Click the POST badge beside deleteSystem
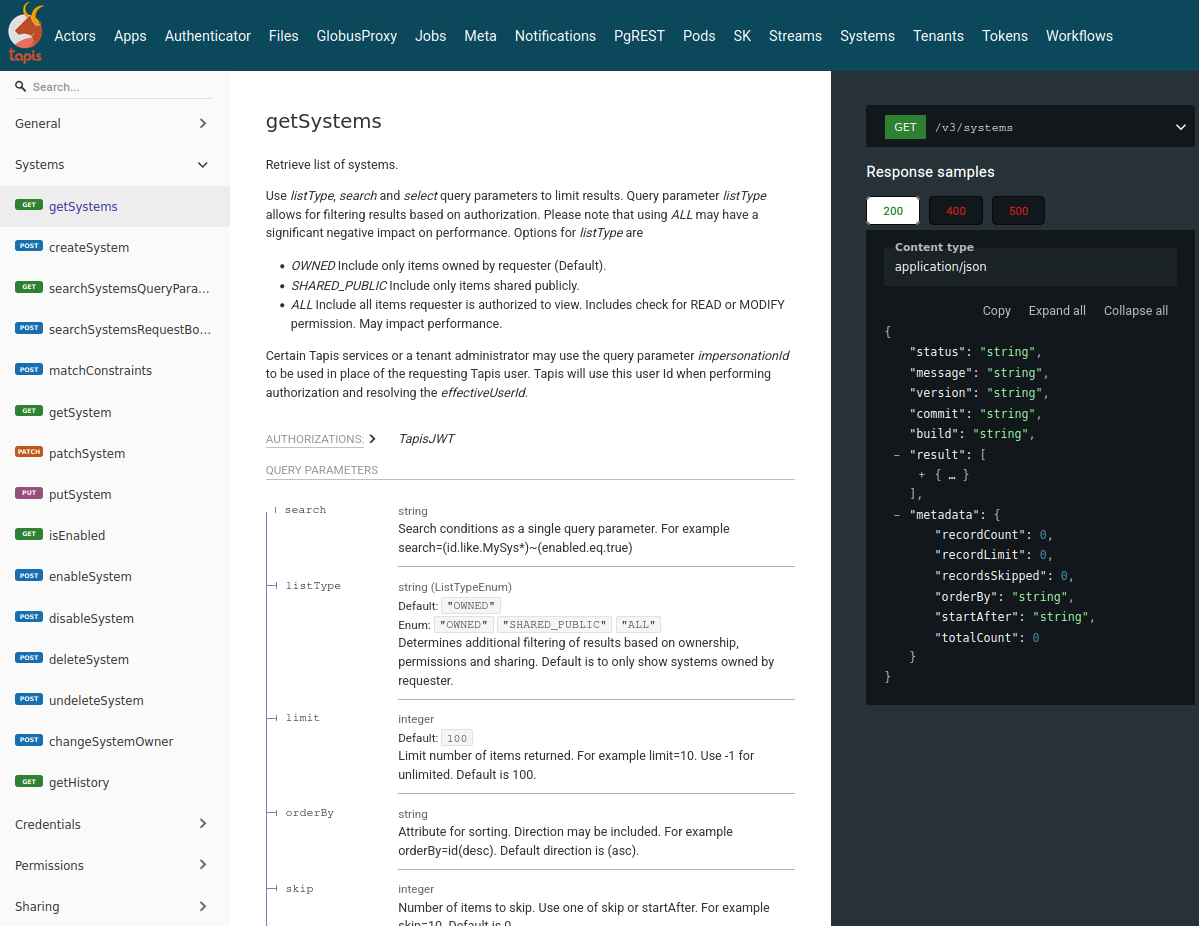This screenshot has width=1199, height=926. 29,659
